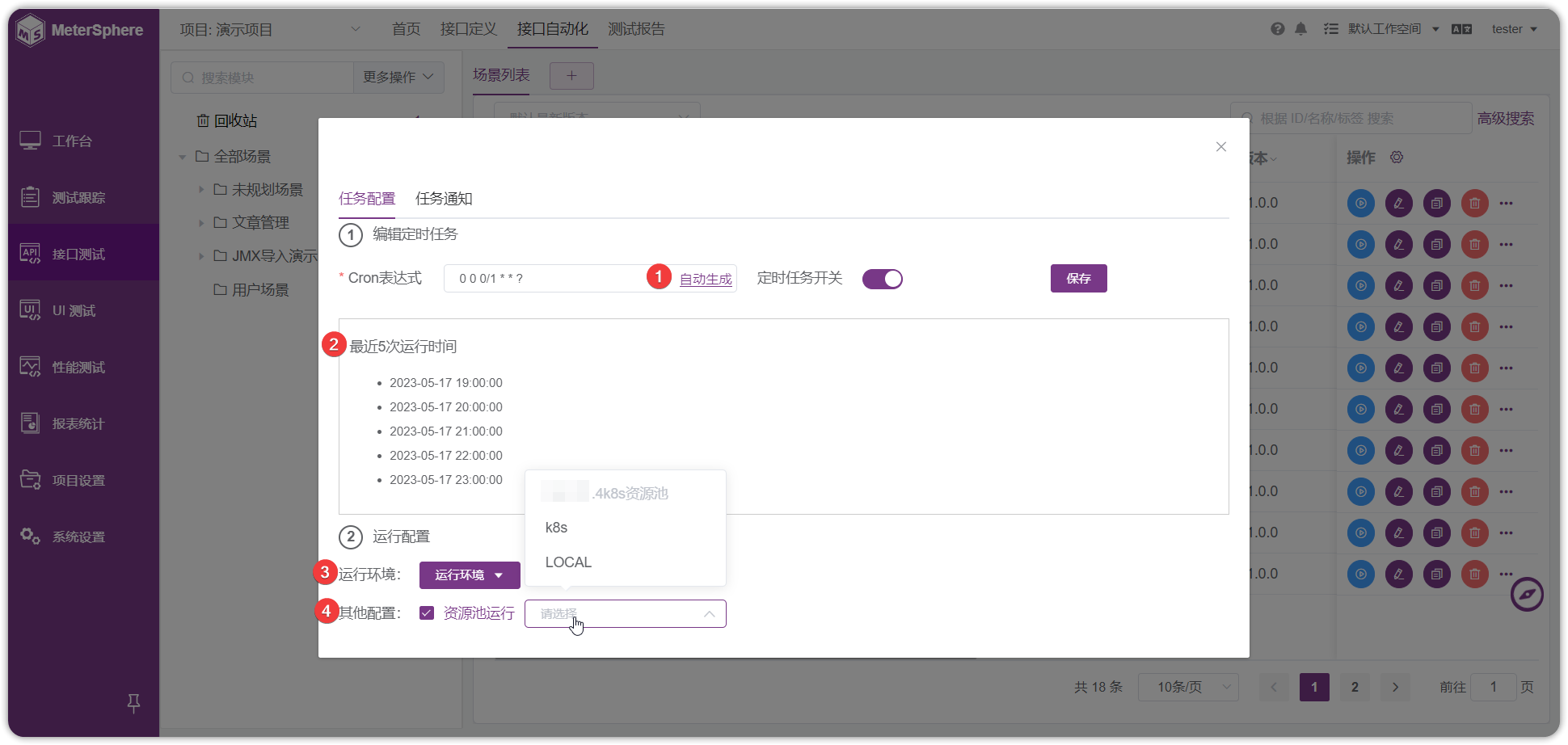
Task: Open UI 测试 sidebar module
Action: [x=58, y=310]
